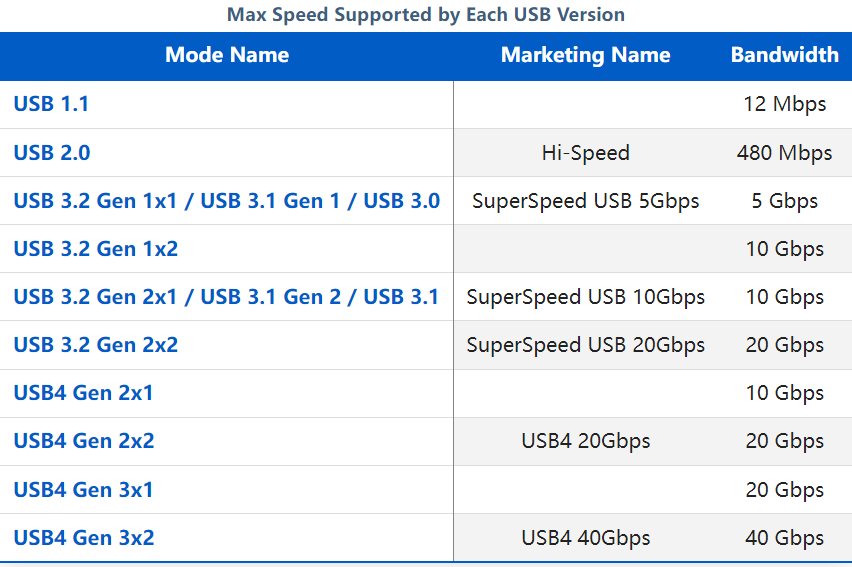
Task: Click USB 3.2 Gen 1x1 mode name
Action: point(227,201)
